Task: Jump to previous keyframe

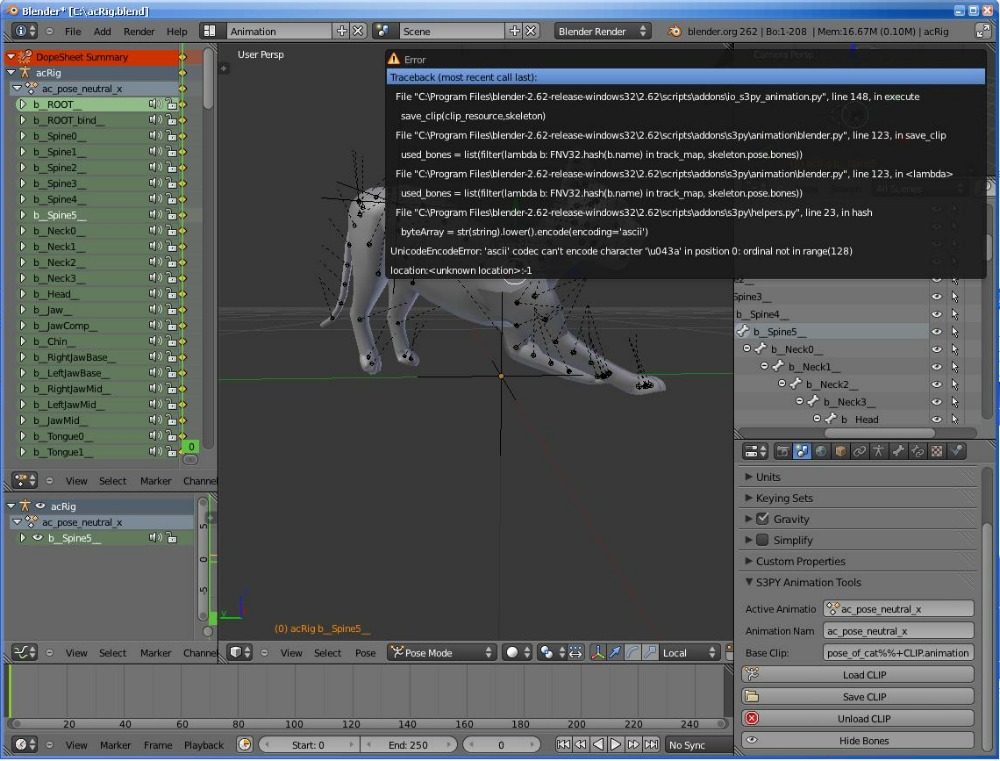Action: click(580, 744)
